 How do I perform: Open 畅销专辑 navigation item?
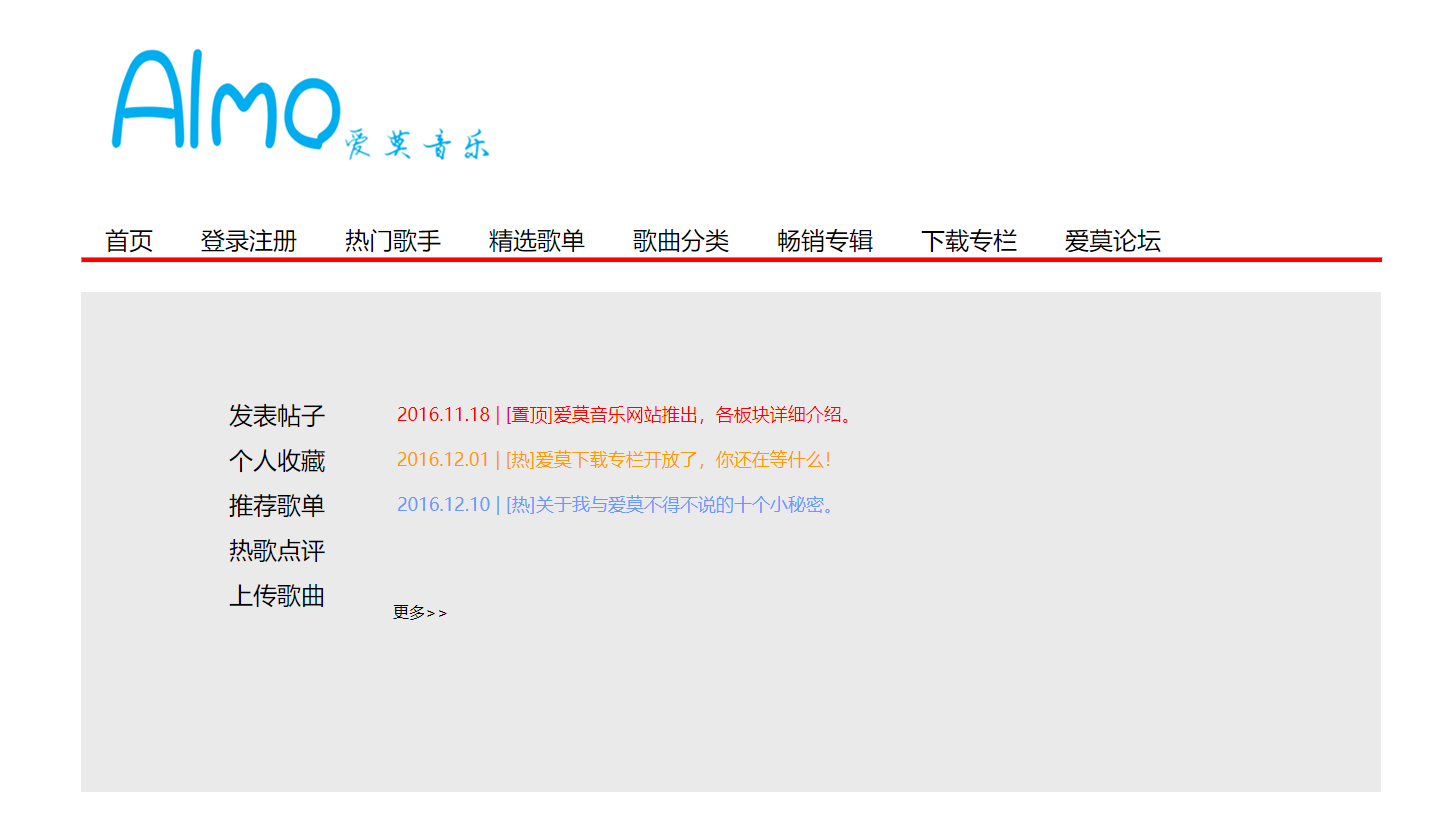825,241
